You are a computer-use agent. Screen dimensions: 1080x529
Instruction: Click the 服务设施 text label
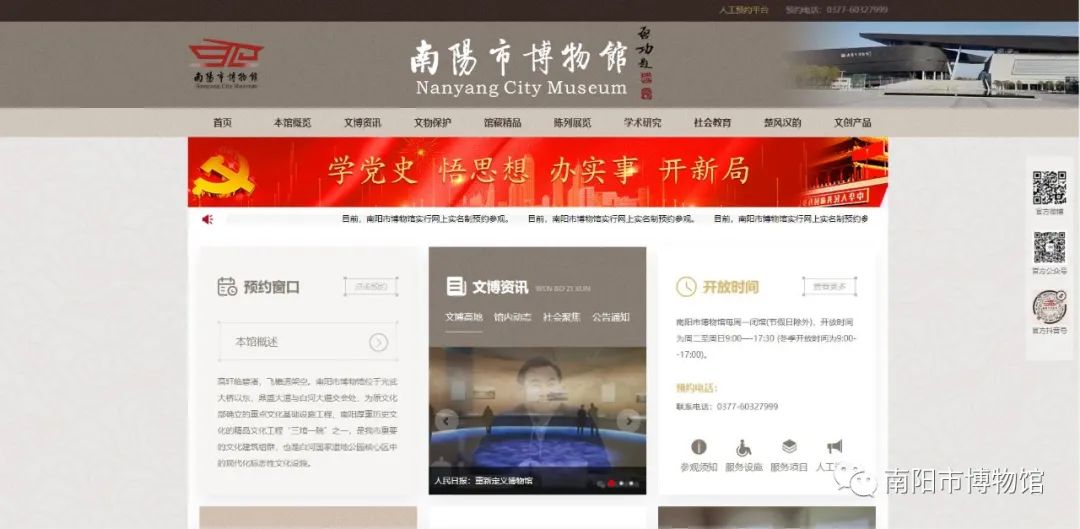coord(744,467)
